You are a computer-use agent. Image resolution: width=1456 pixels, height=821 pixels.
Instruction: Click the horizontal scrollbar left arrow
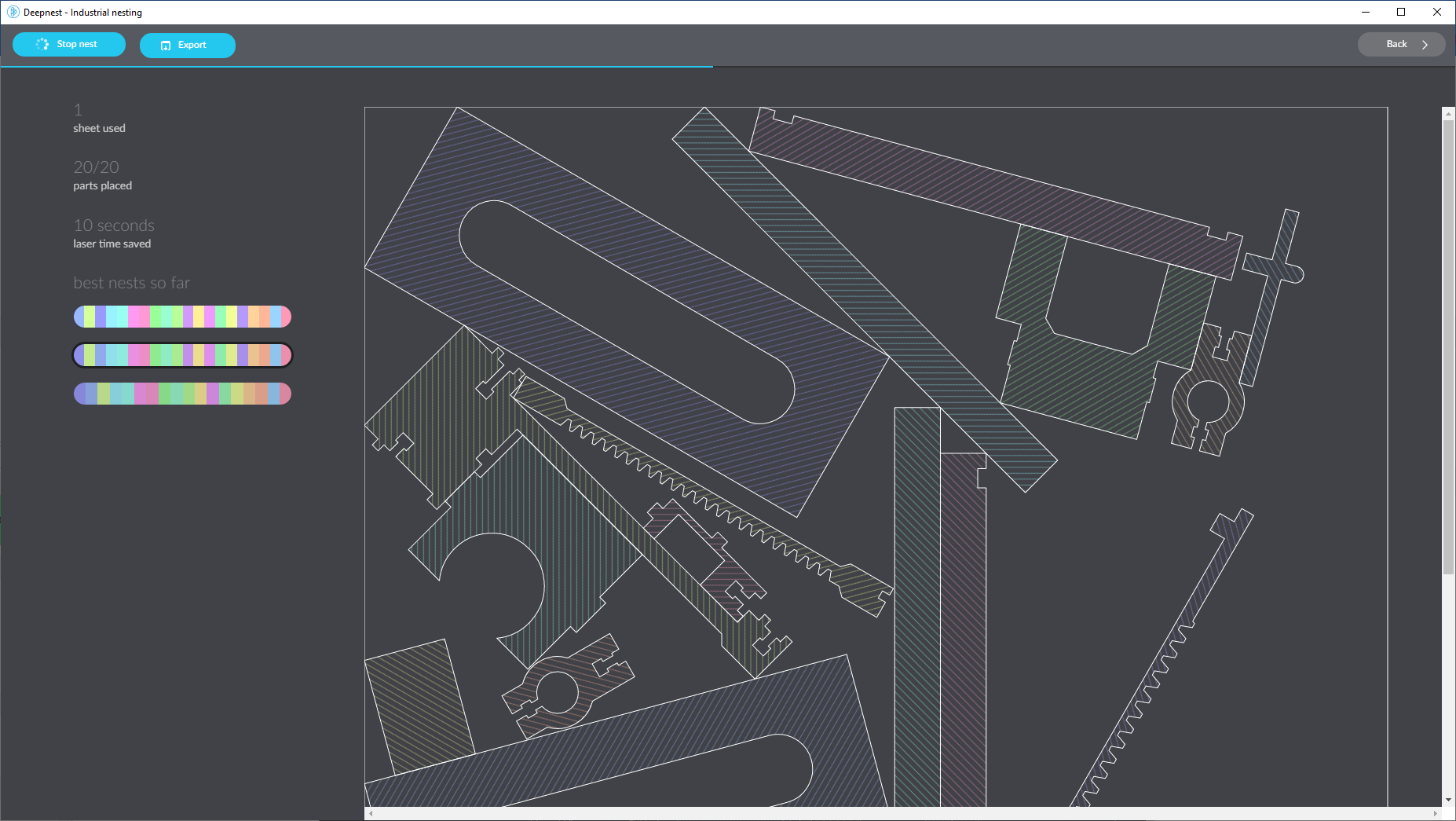point(371,814)
